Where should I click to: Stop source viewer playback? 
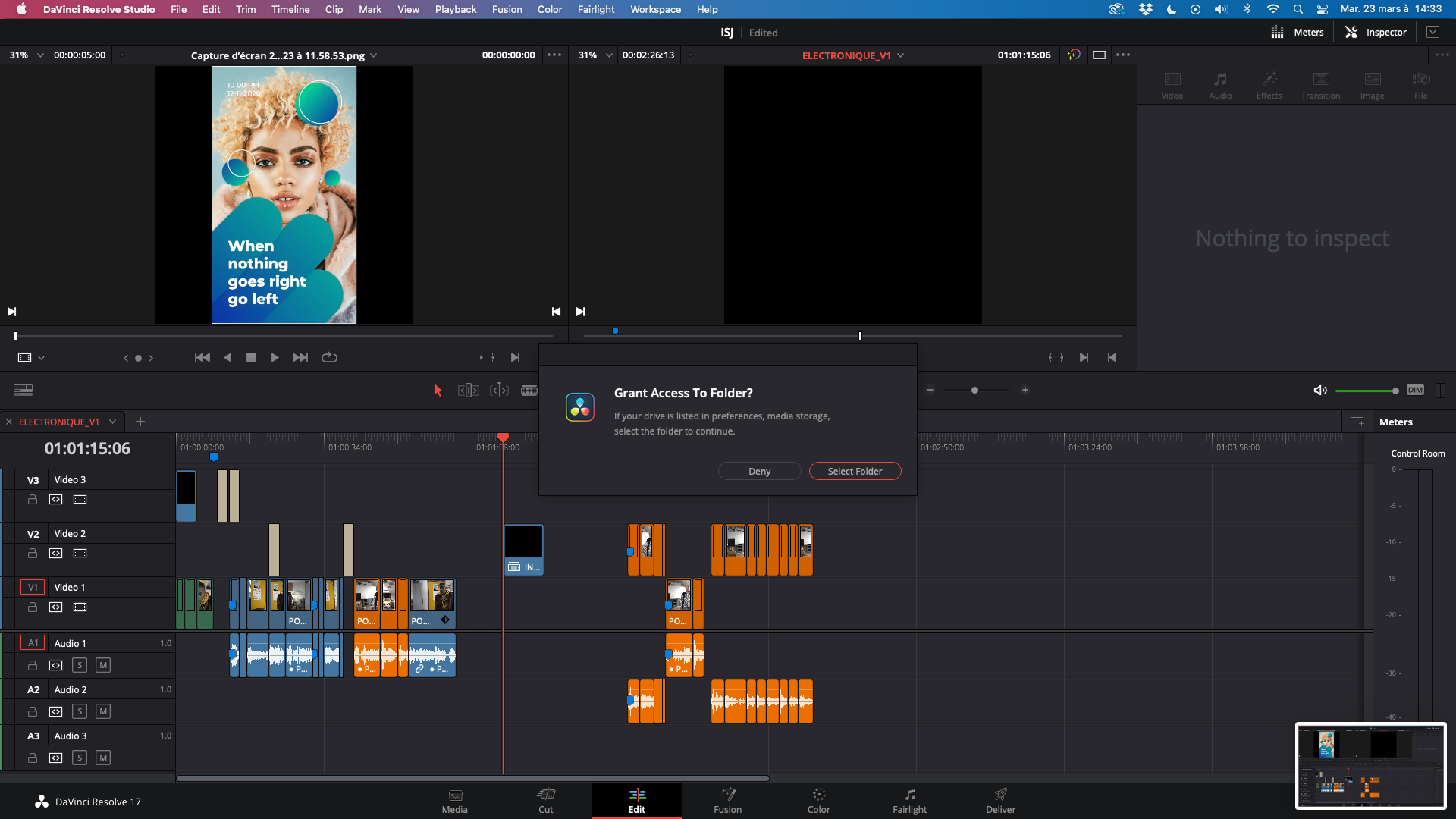coord(251,357)
